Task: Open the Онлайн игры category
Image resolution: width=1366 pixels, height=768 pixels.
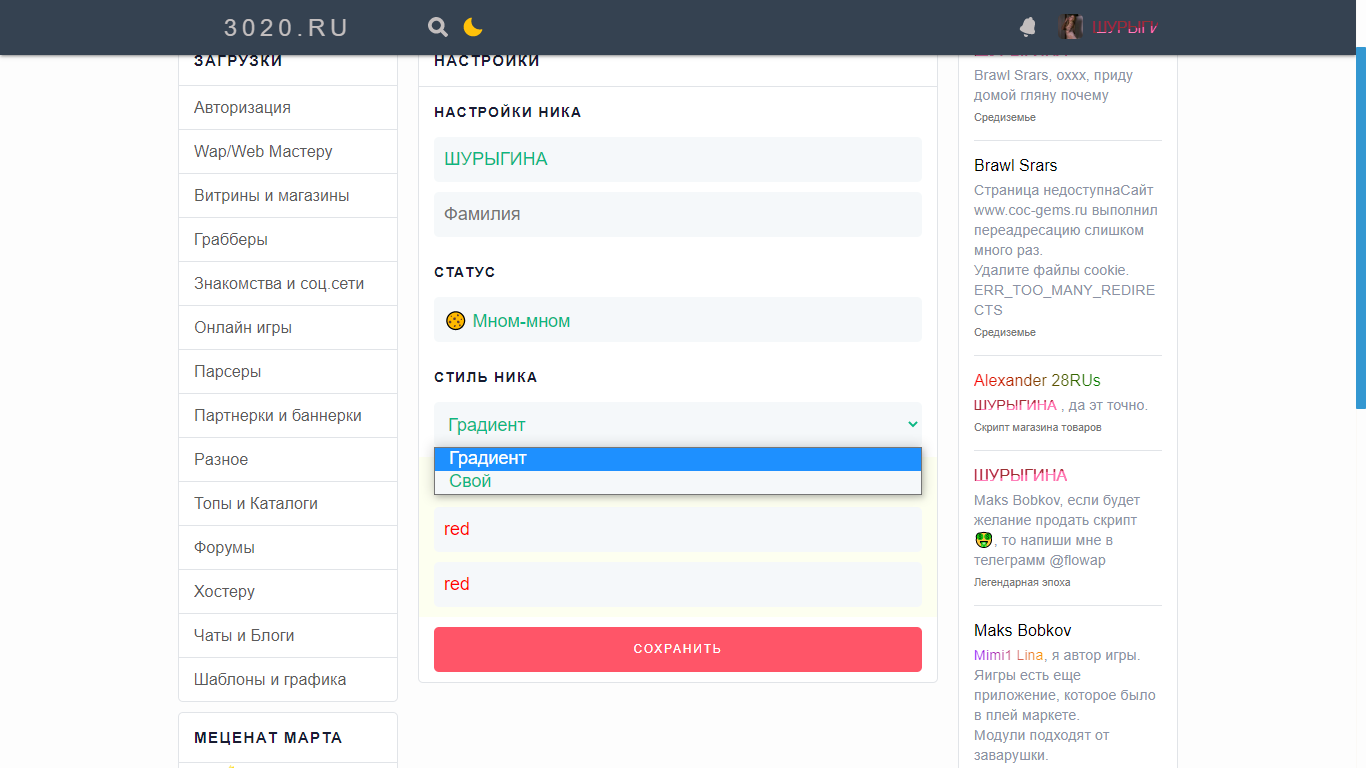Action: [x=243, y=328]
